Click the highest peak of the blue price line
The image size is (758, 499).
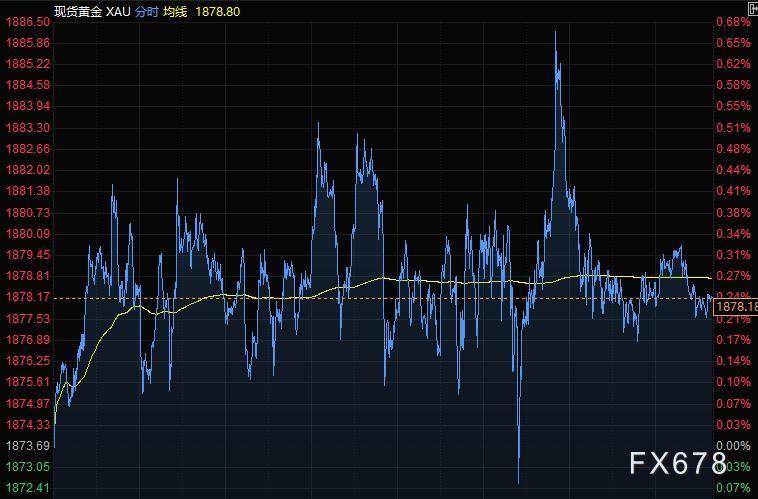tap(556, 32)
